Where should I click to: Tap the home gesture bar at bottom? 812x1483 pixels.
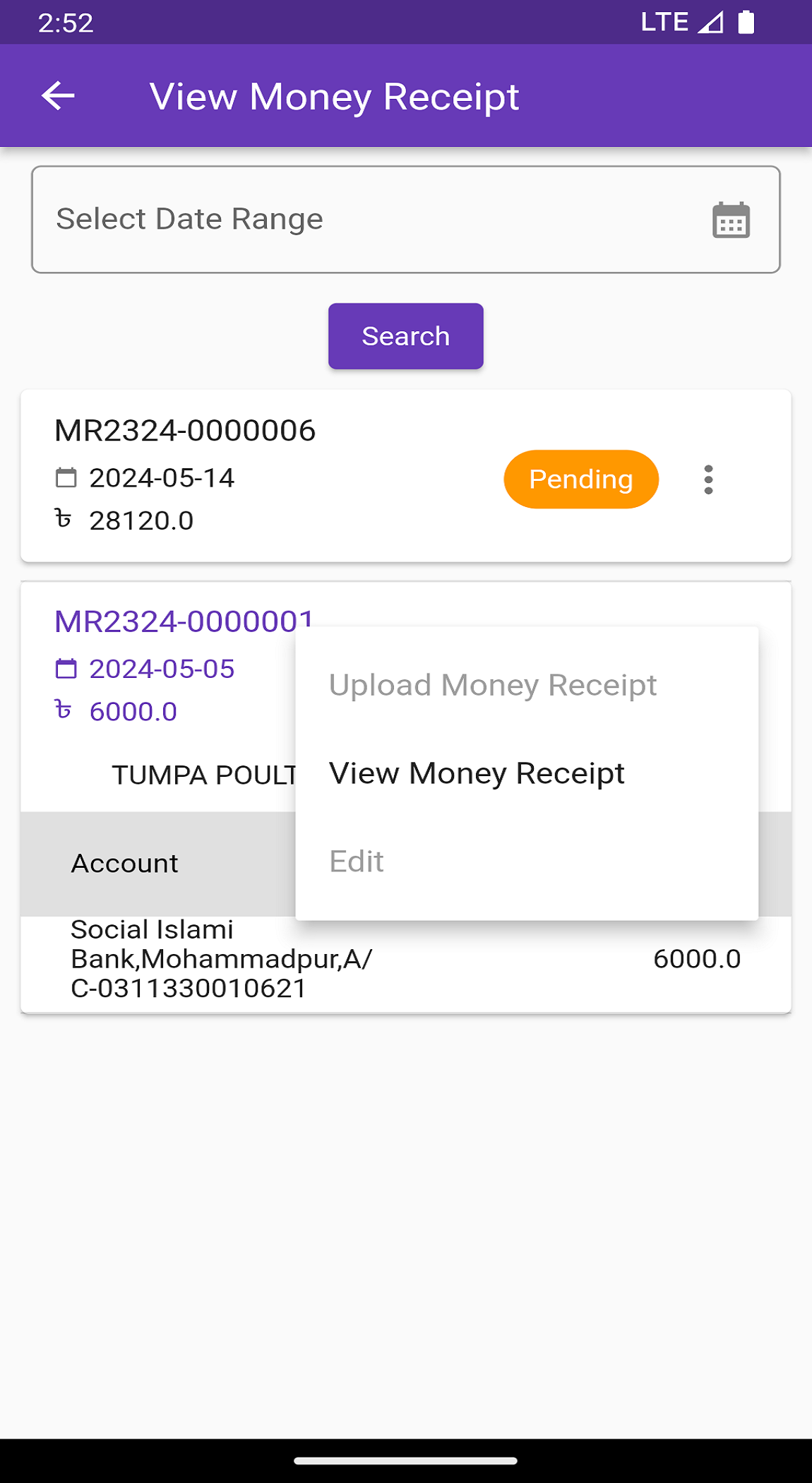click(x=406, y=1460)
